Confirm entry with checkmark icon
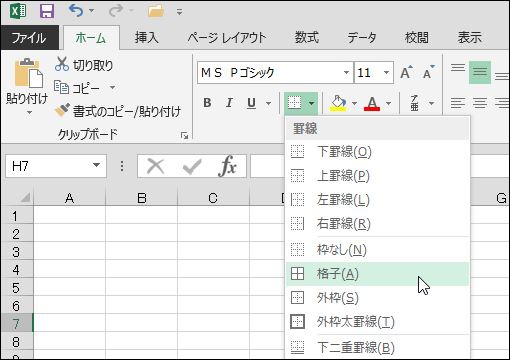This screenshot has width=510, height=360. point(192,166)
